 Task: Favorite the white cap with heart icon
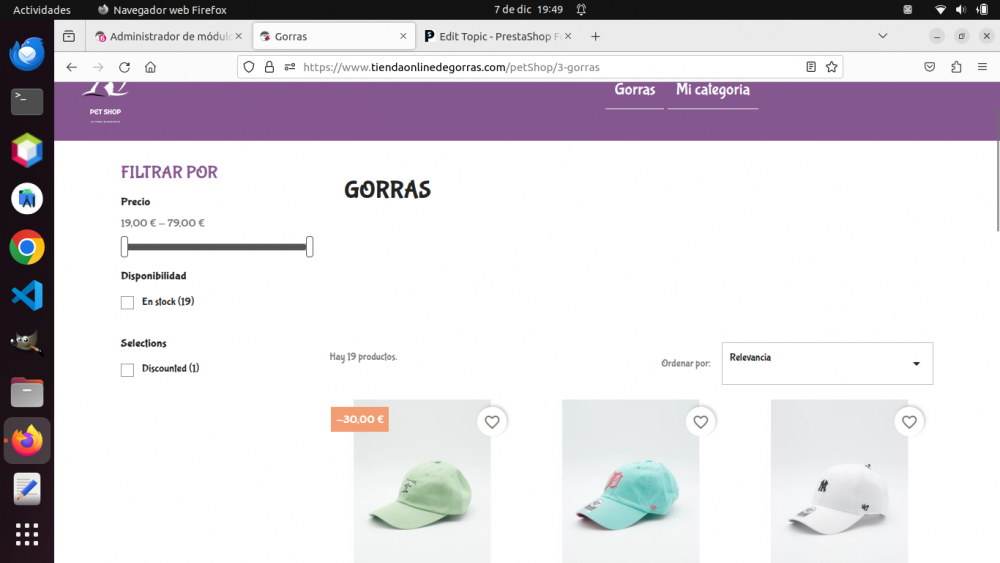pyautogui.click(x=909, y=422)
